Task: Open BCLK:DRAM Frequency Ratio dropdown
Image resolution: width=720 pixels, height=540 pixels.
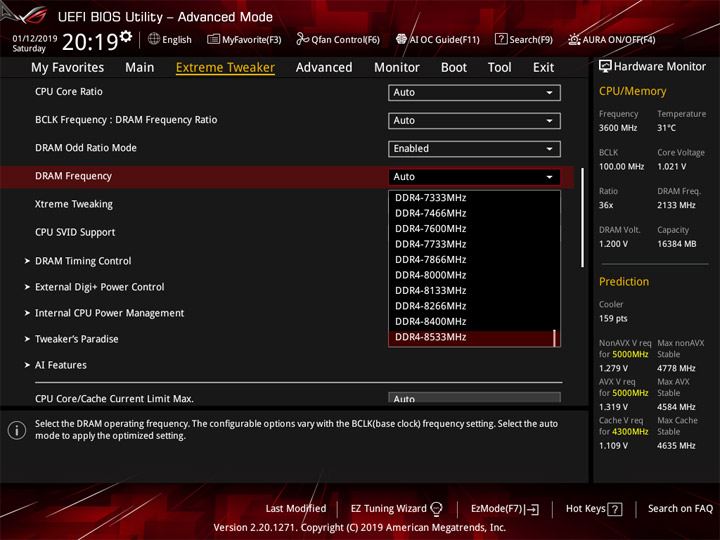Action: (x=474, y=120)
